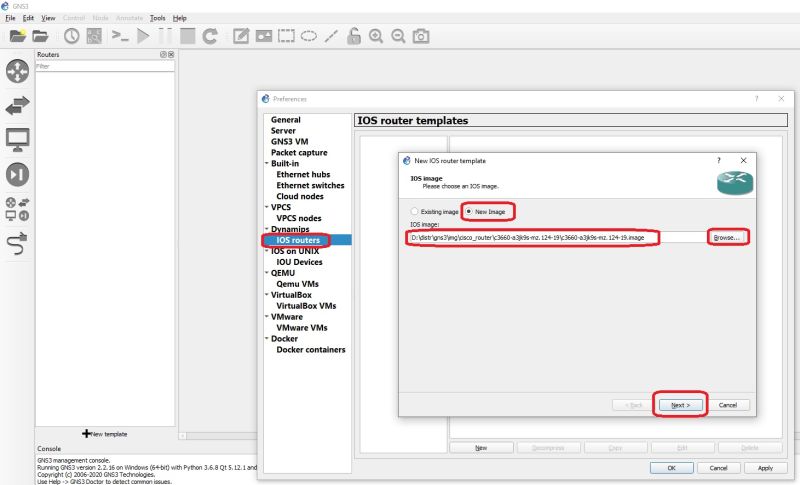This screenshot has width=800, height=485.
Task: Zoom in with magnifier plus icon
Action: pos(376,36)
